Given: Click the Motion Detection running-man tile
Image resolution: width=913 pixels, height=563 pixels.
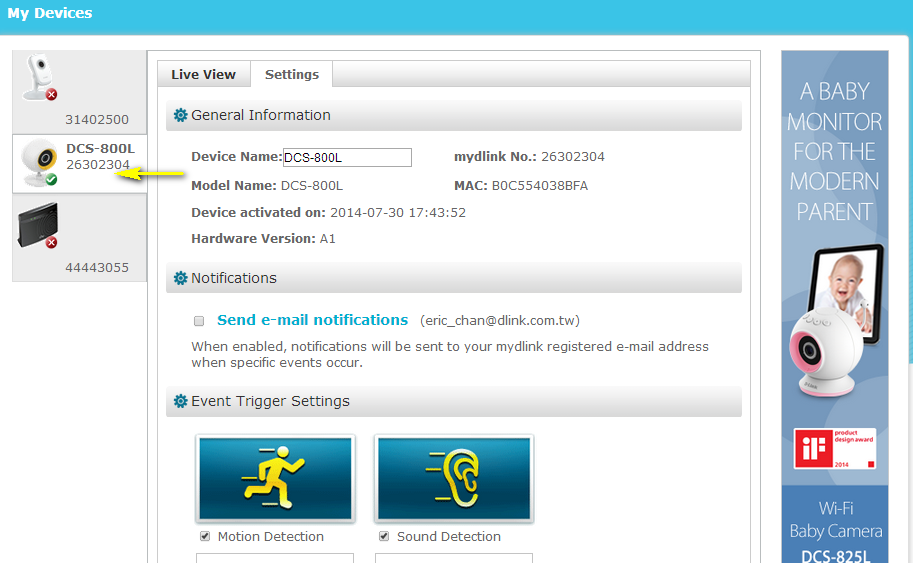Looking at the screenshot, I should (275, 479).
